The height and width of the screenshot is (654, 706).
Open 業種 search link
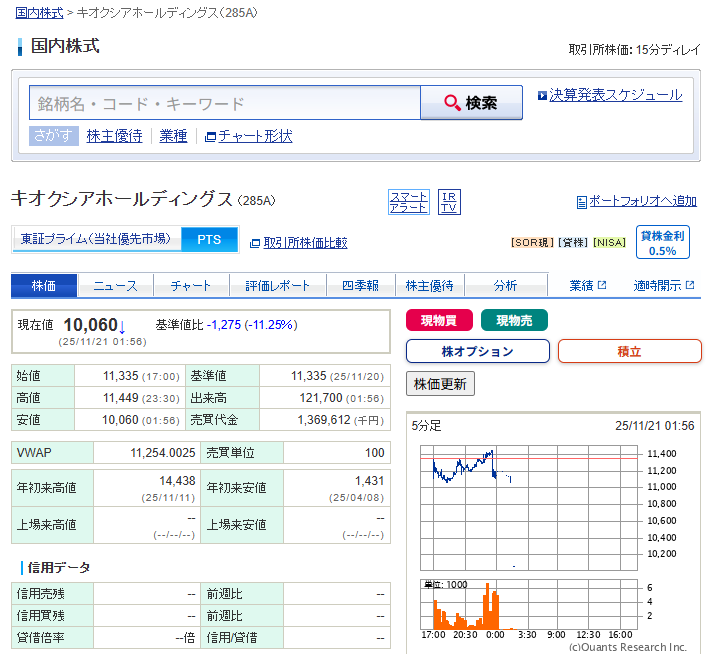tap(173, 136)
